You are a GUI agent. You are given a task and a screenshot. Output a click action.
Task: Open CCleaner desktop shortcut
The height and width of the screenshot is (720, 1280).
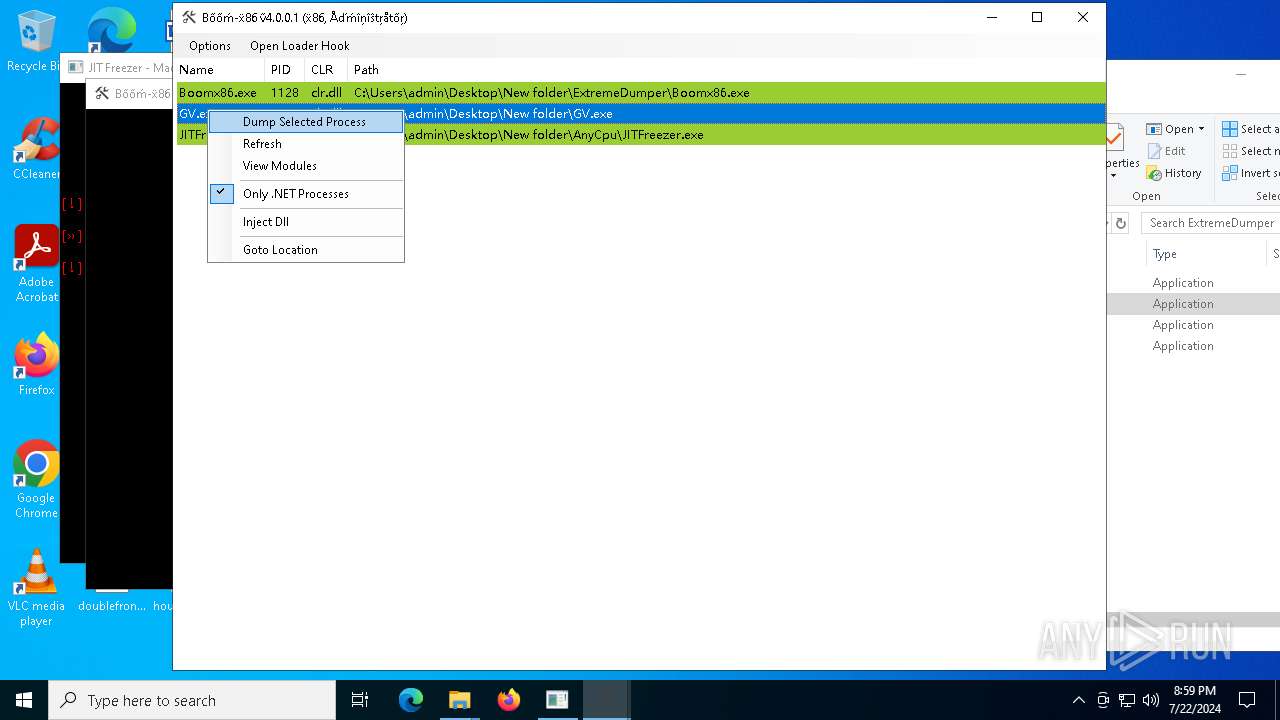(x=36, y=149)
